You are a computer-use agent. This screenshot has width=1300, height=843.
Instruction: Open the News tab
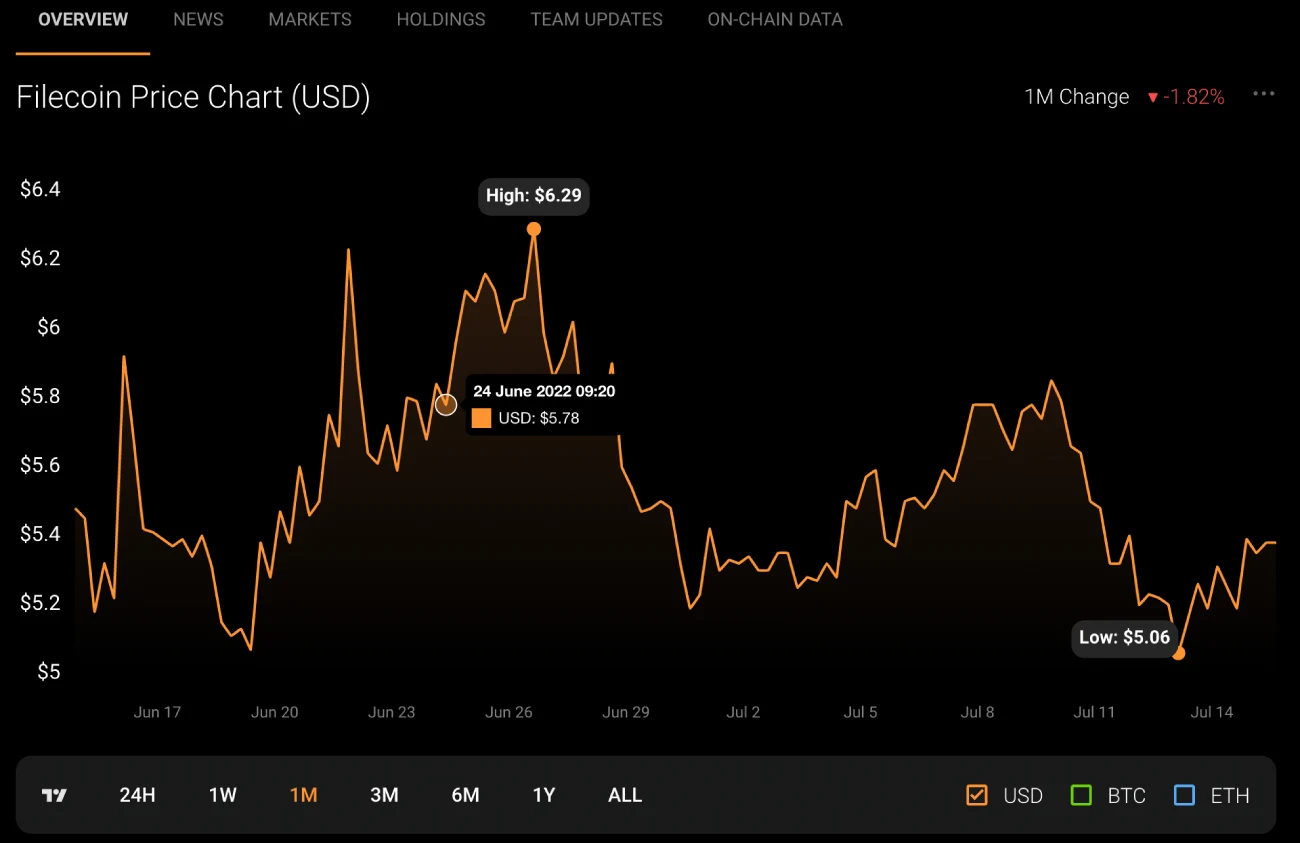198,19
